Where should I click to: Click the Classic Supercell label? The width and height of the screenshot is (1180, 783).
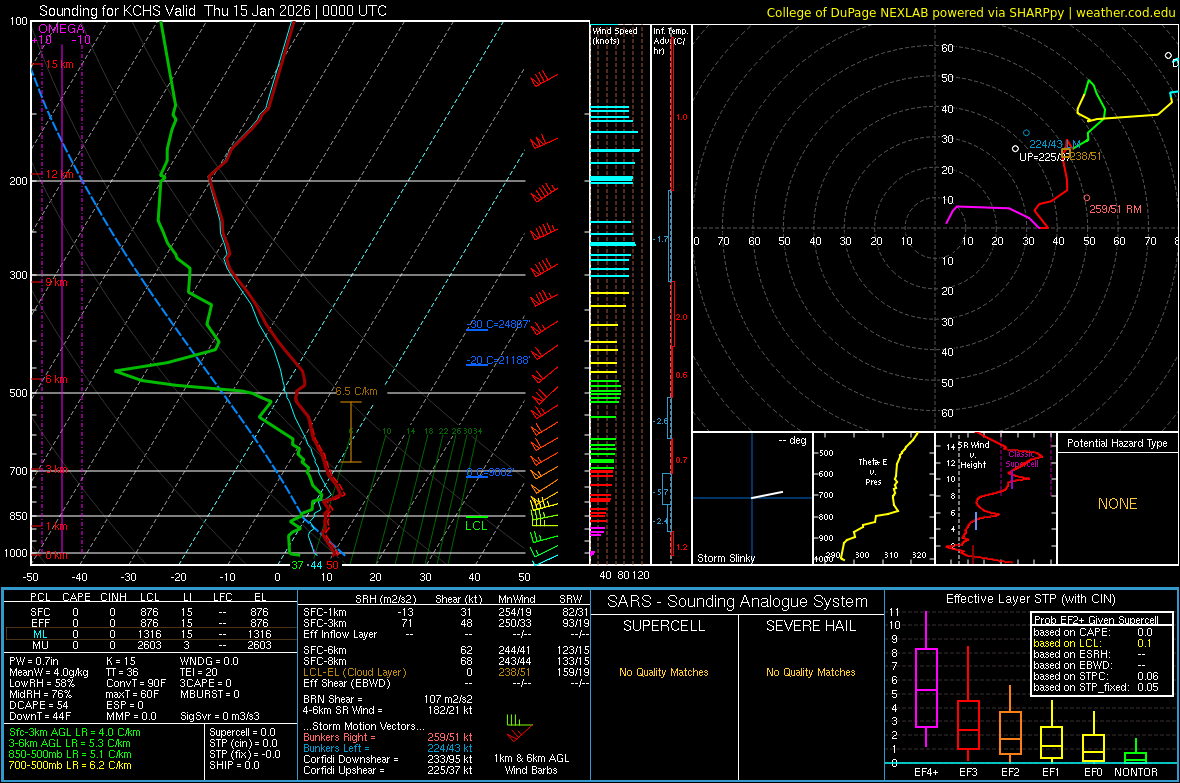[x=1022, y=459]
